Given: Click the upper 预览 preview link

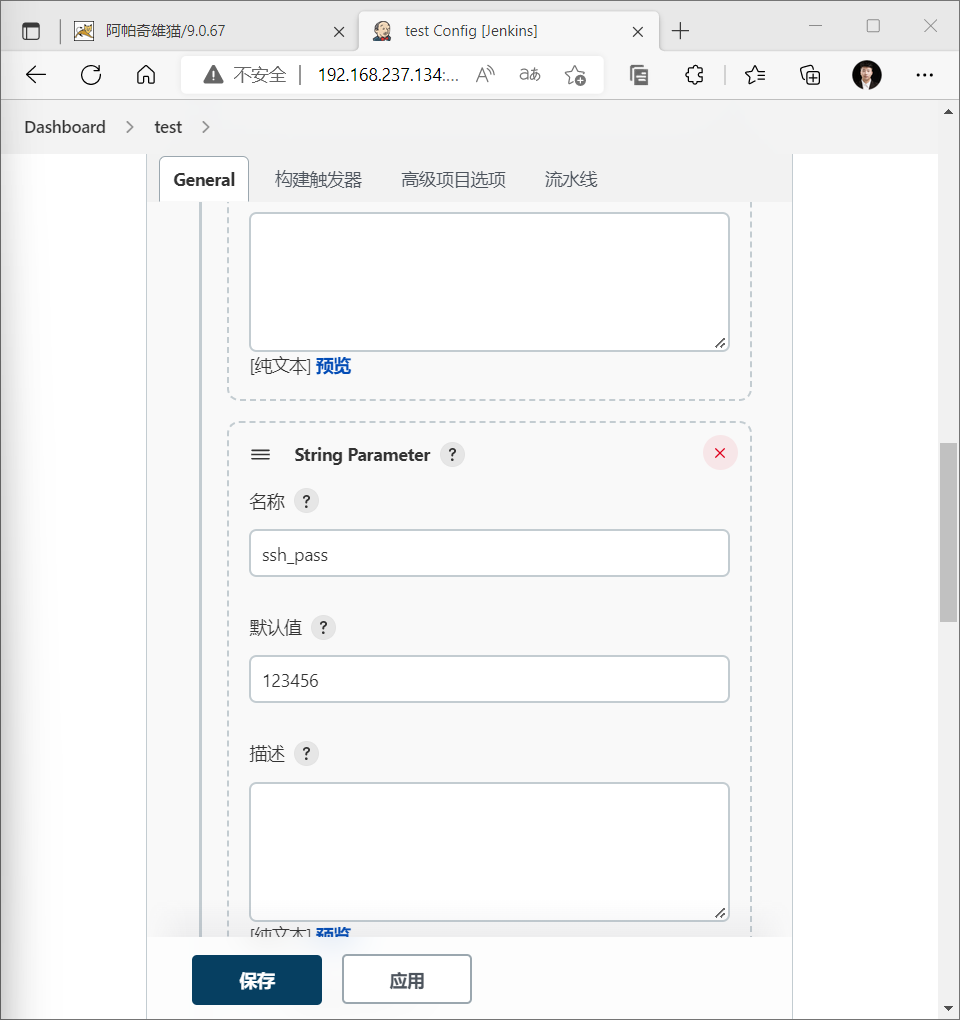Looking at the screenshot, I should pos(333,366).
